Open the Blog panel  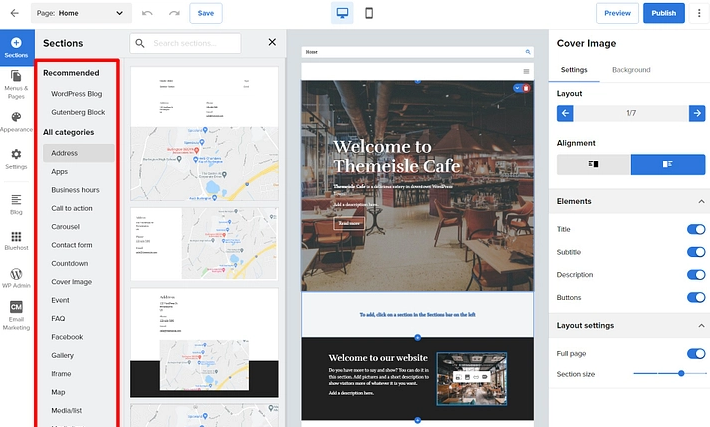pyautogui.click(x=16, y=204)
